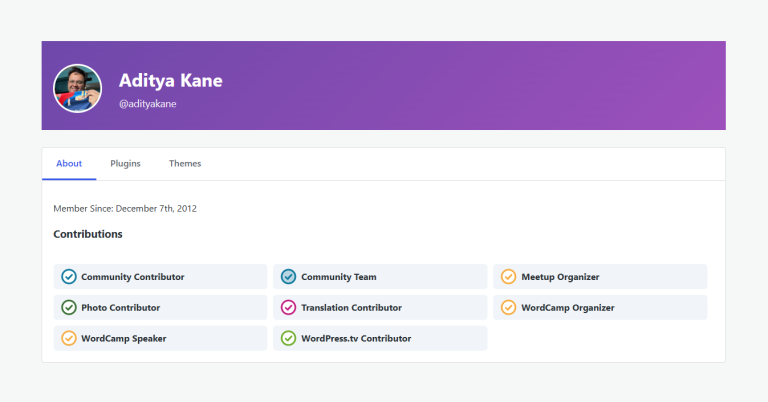Screen dimensions: 768x402
Task: Click the WordCamp Speaker badge icon
Action: [69, 338]
